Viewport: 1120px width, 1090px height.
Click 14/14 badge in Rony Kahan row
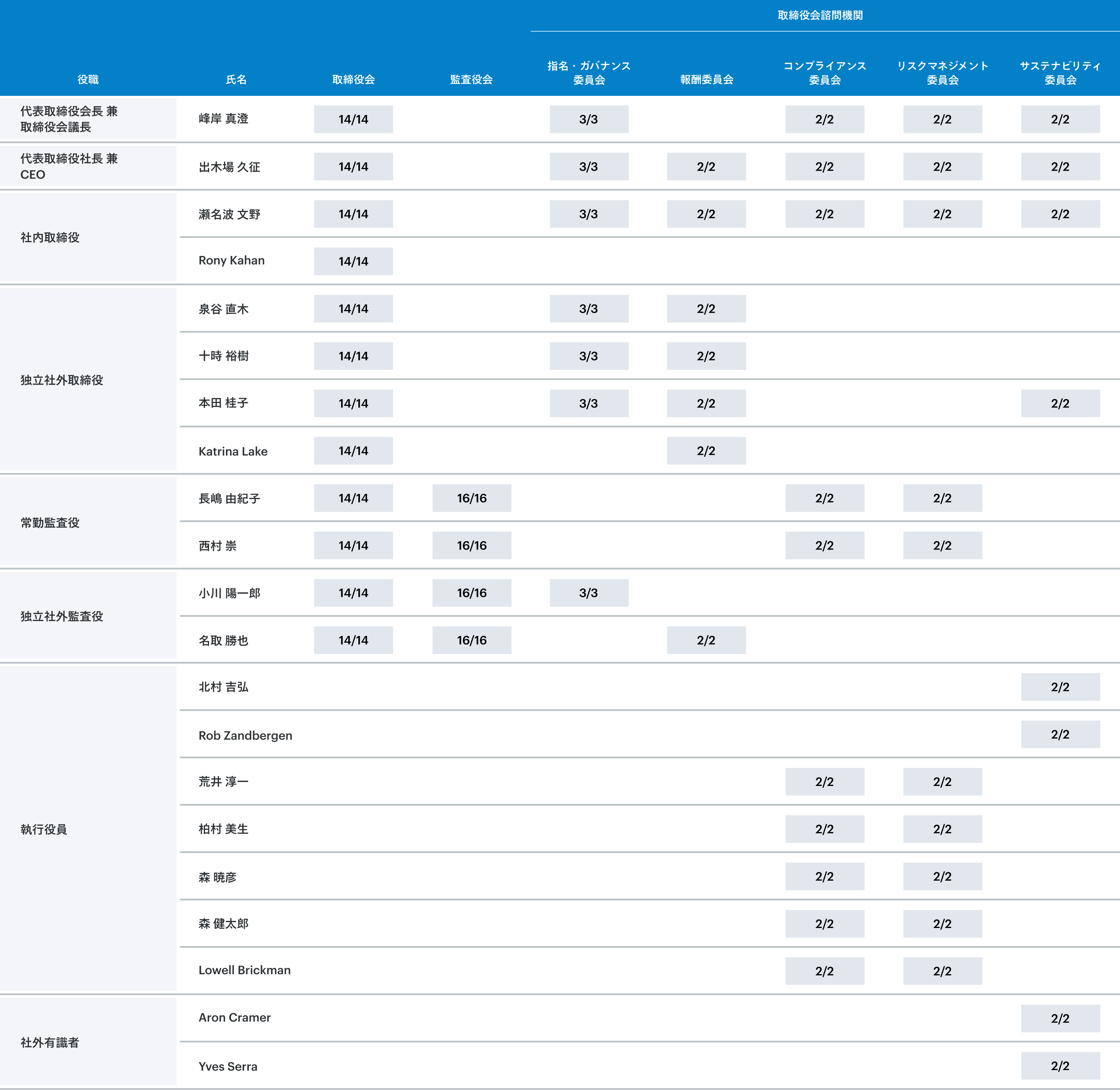pos(353,262)
